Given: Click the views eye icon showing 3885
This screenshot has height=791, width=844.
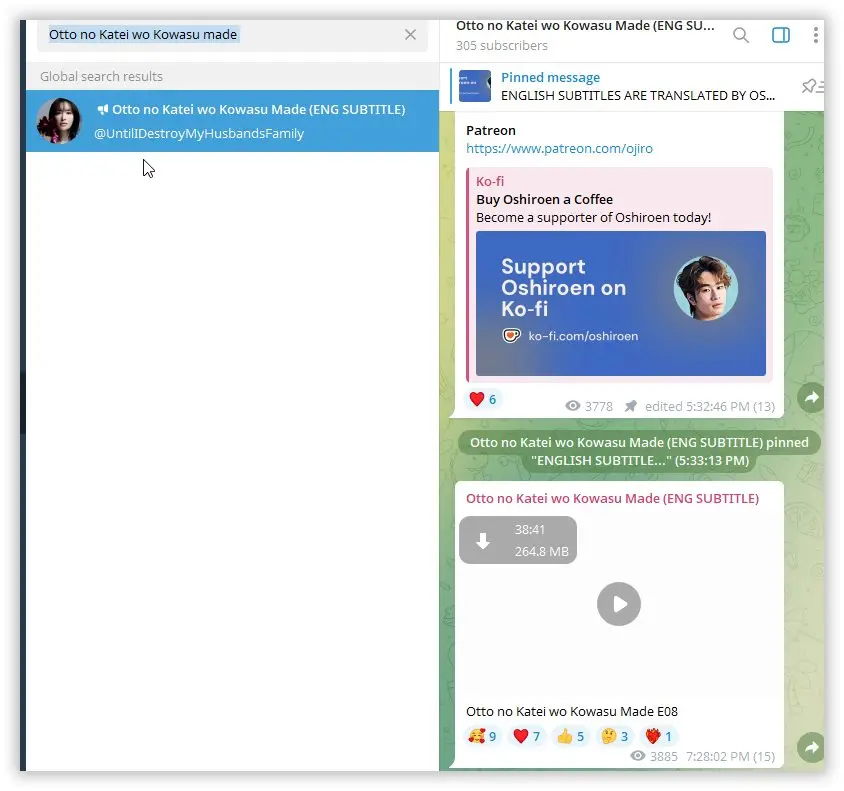Looking at the screenshot, I should [x=638, y=756].
